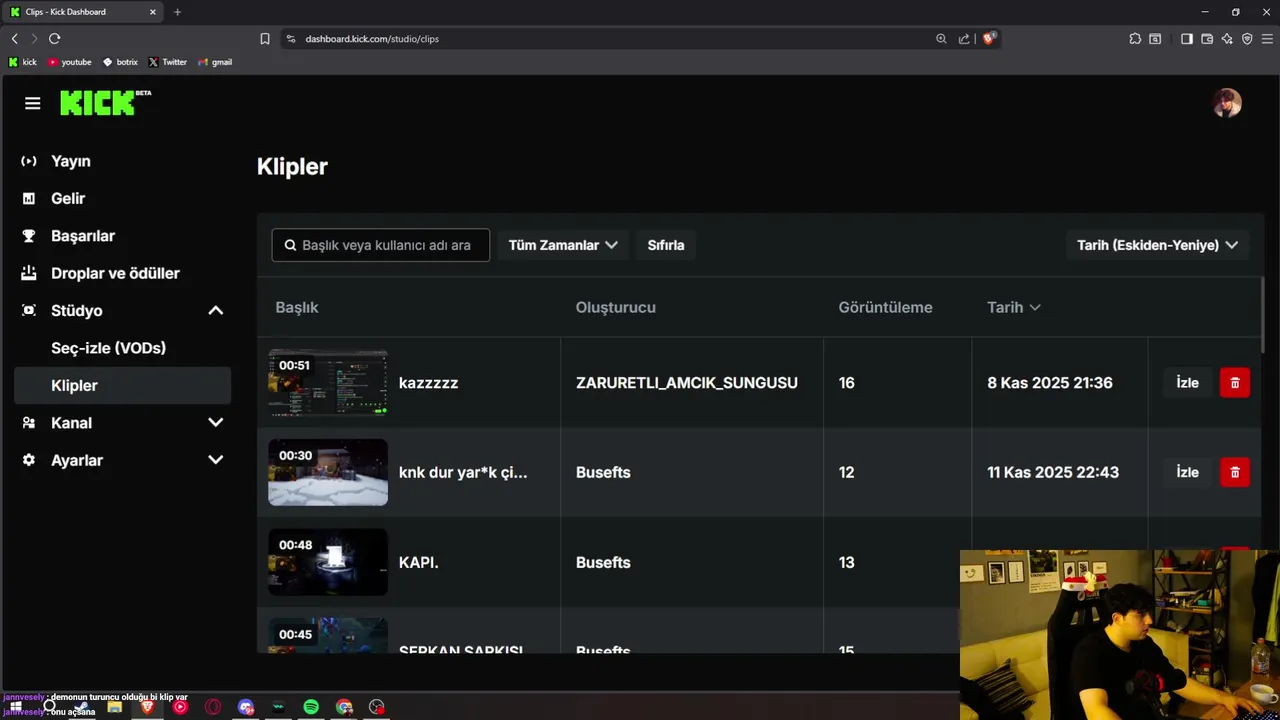The width and height of the screenshot is (1280, 720).
Task: Open Brave Shields icon
Action: pos(989,38)
